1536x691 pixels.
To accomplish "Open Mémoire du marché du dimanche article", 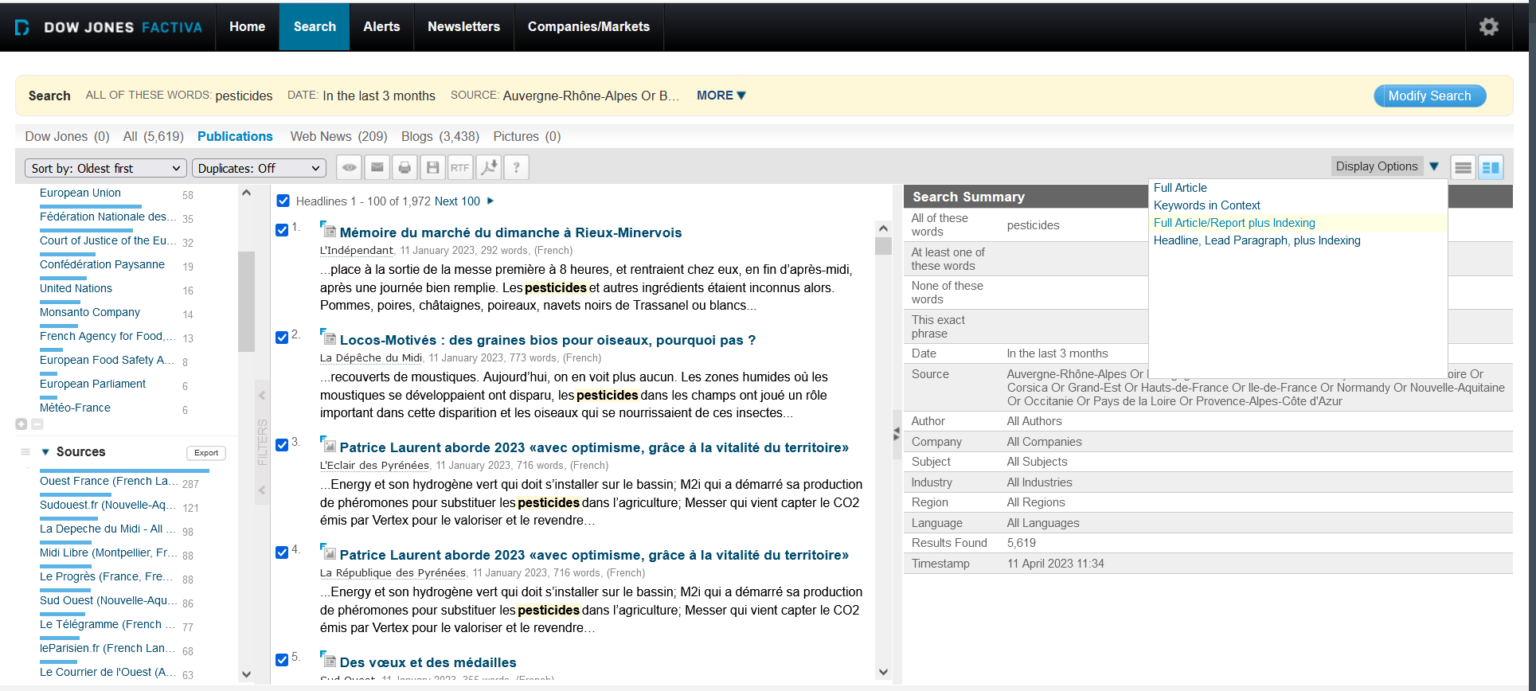I will [511, 232].
